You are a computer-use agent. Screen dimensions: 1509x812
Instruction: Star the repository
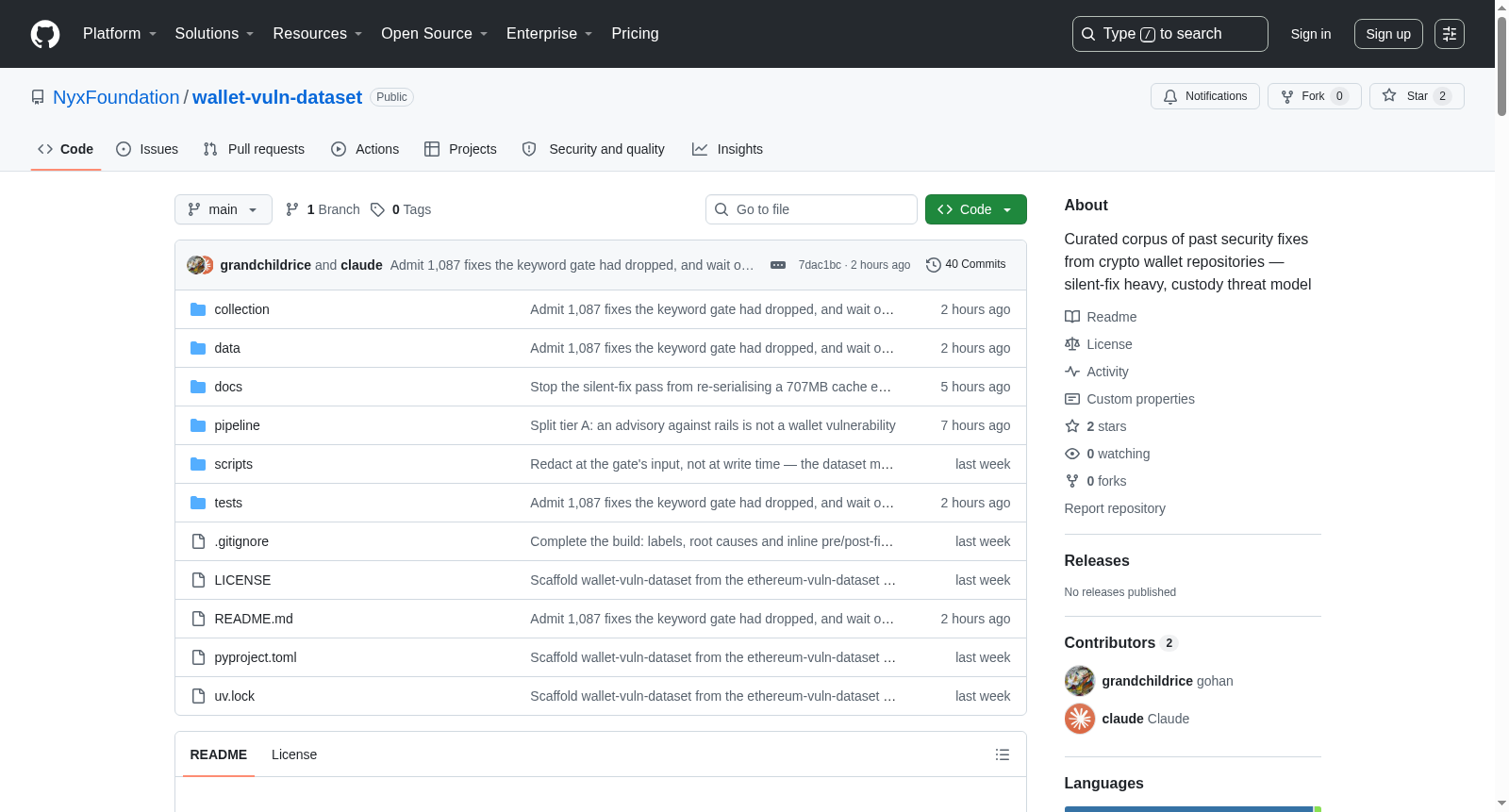pyautogui.click(x=1417, y=96)
